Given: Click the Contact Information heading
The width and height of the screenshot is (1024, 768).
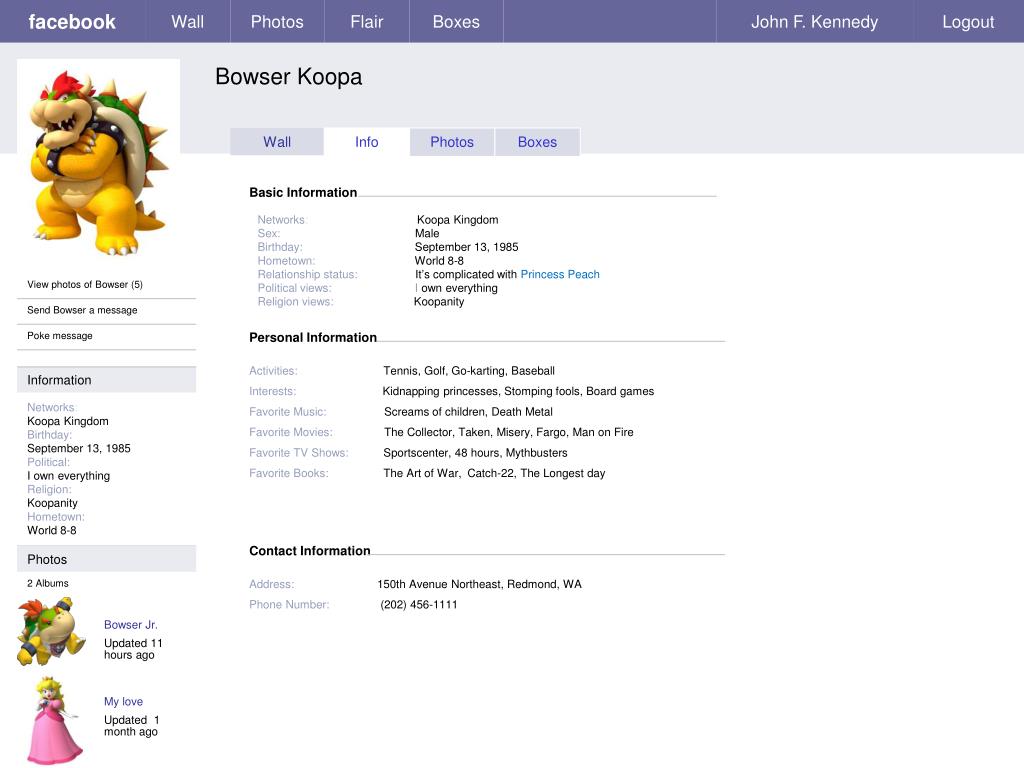Looking at the screenshot, I should click(x=310, y=551).
